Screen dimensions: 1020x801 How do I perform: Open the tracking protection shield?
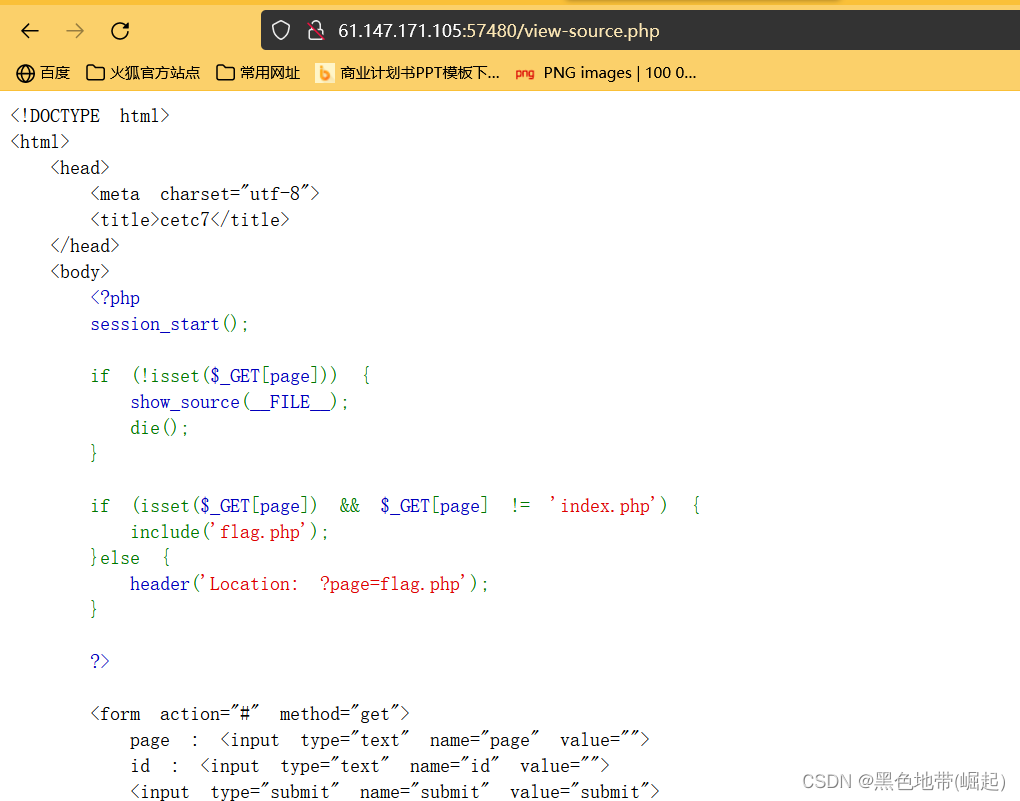point(281,31)
